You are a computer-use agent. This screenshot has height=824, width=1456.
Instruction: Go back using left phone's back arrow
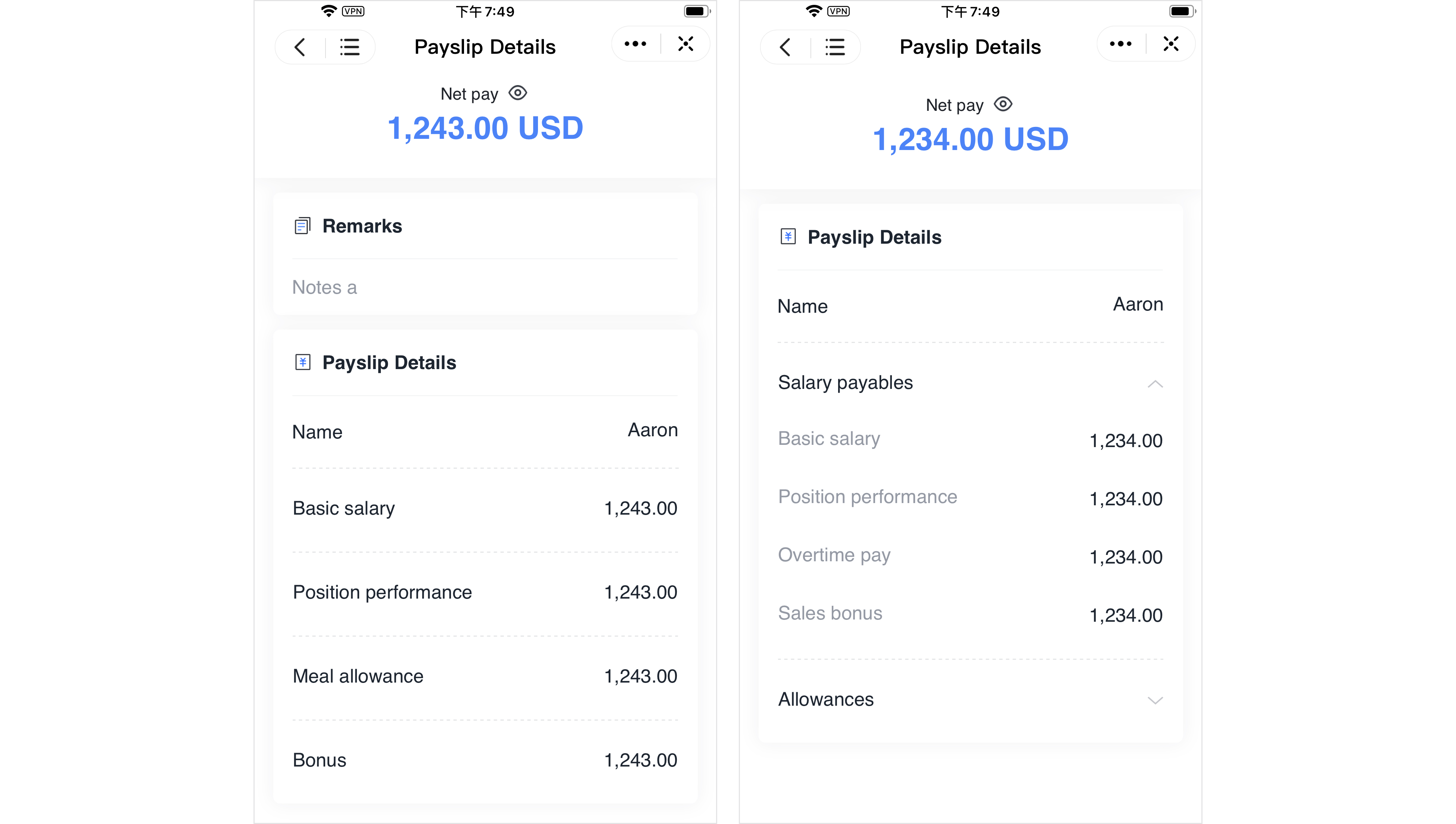tap(300, 47)
